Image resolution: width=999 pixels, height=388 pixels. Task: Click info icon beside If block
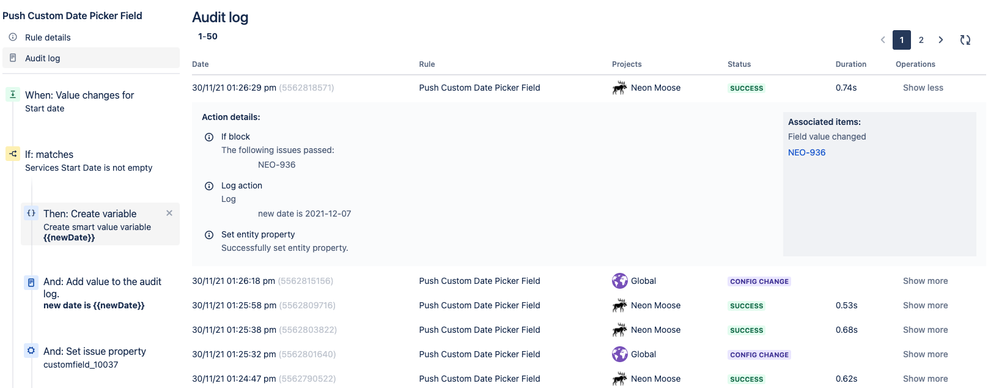coord(208,137)
